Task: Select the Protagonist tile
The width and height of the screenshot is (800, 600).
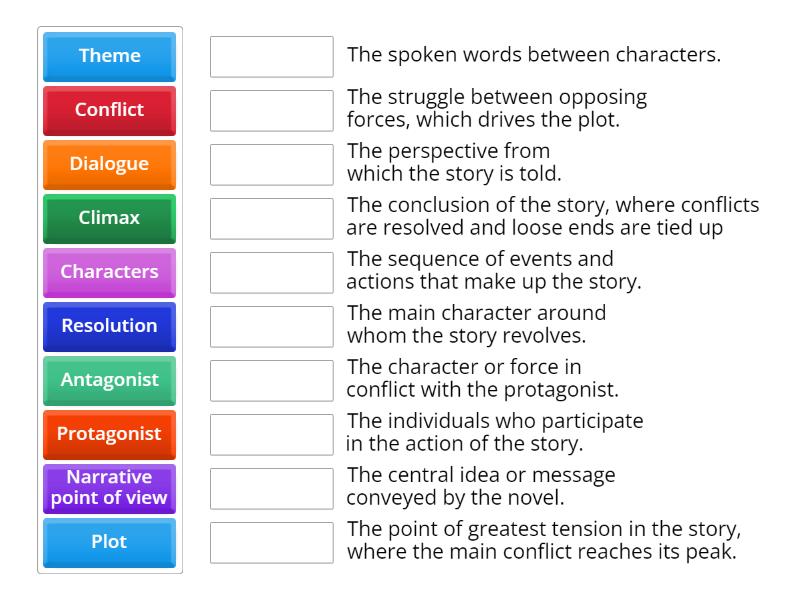Action: click(108, 434)
